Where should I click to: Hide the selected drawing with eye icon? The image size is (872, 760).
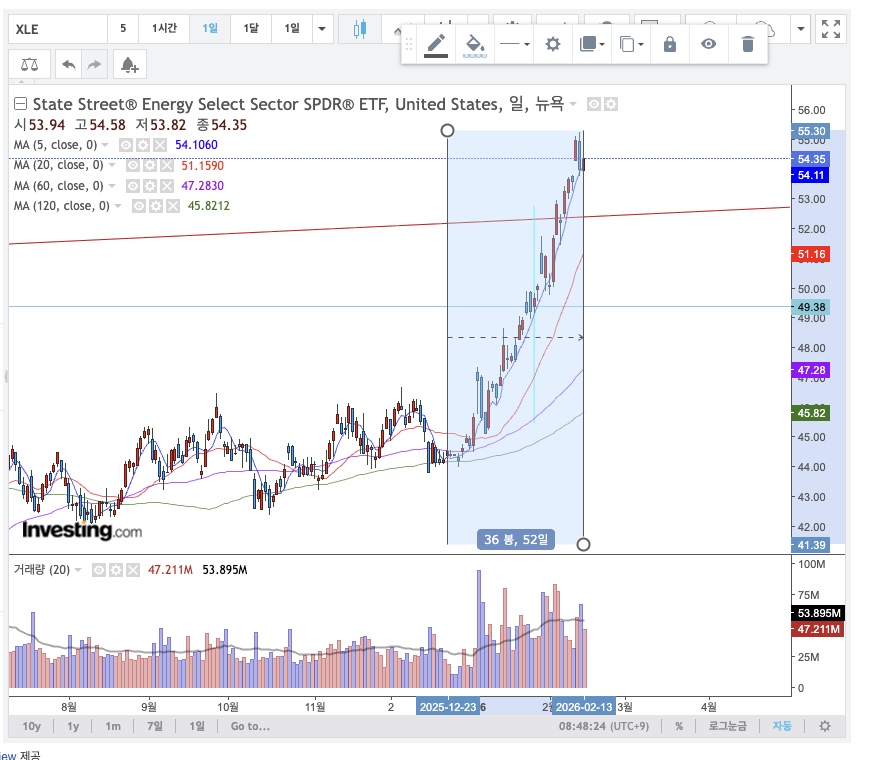coord(708,44)
